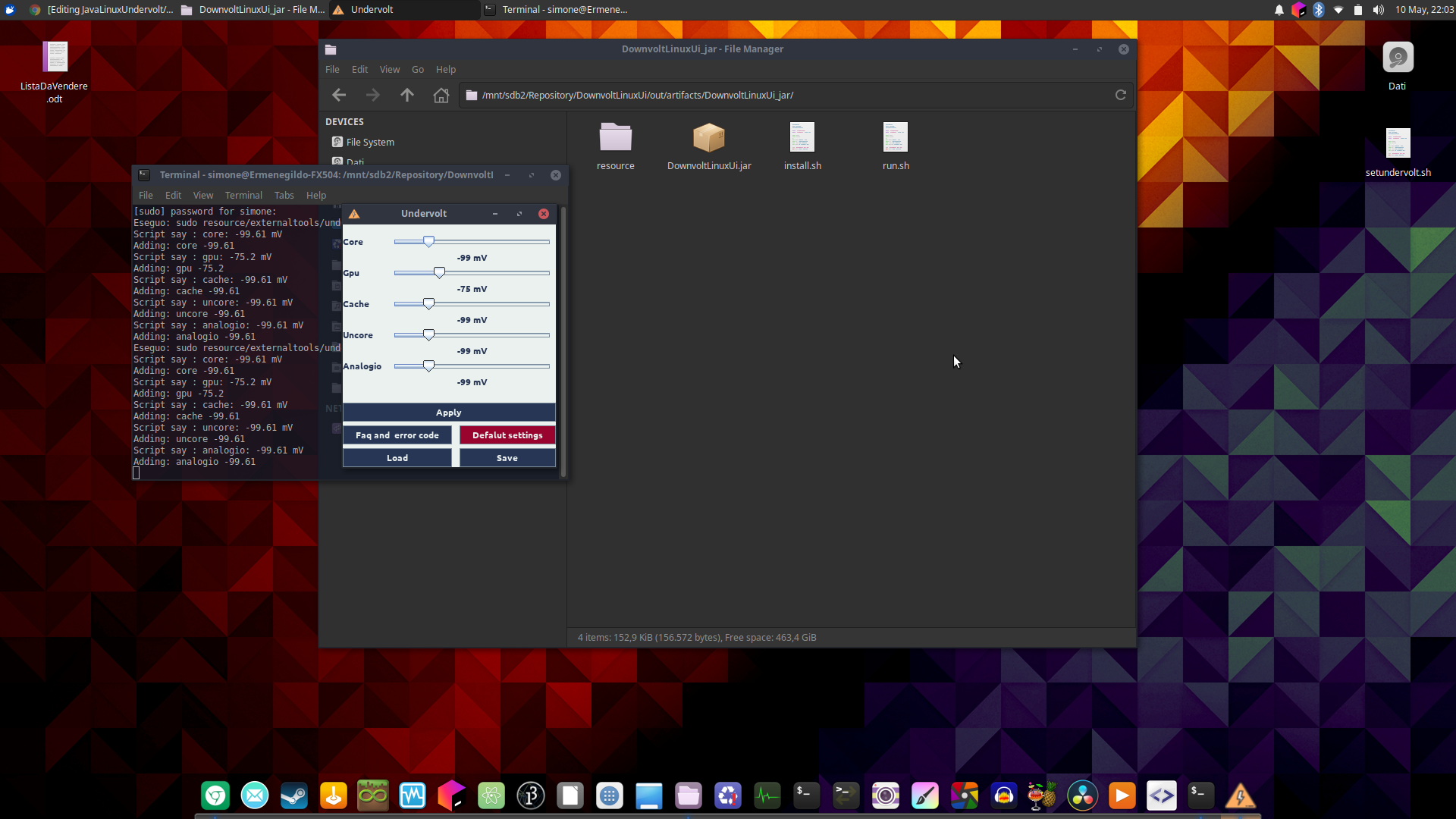
Task: Select File System under Devices sidebar
Action: click(x=369, y=142)
